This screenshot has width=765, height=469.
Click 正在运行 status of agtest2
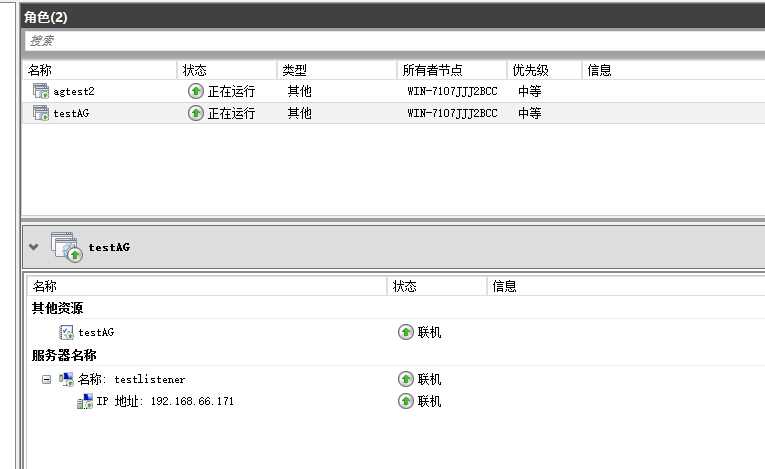click(231, 91)
